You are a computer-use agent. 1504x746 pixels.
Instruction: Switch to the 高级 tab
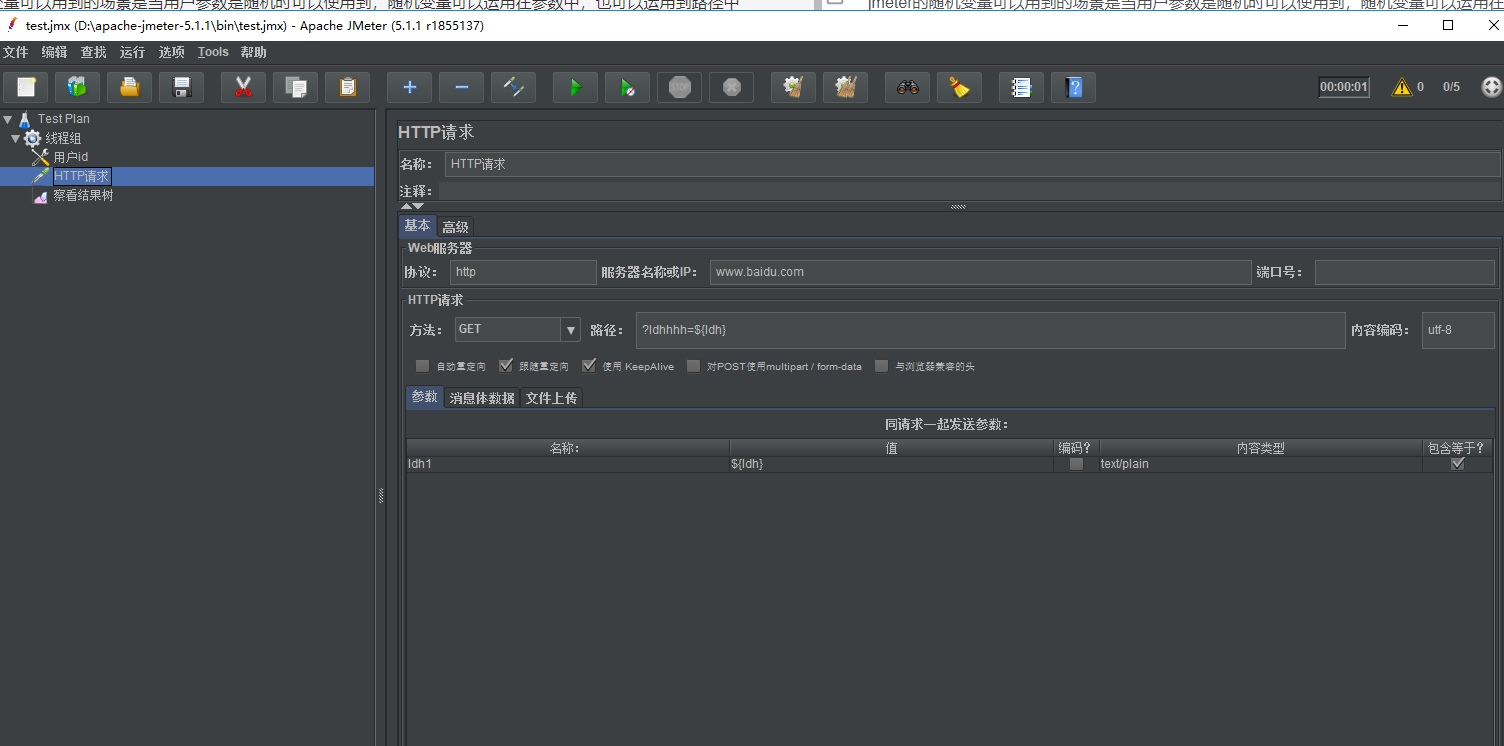click(456, 227)
